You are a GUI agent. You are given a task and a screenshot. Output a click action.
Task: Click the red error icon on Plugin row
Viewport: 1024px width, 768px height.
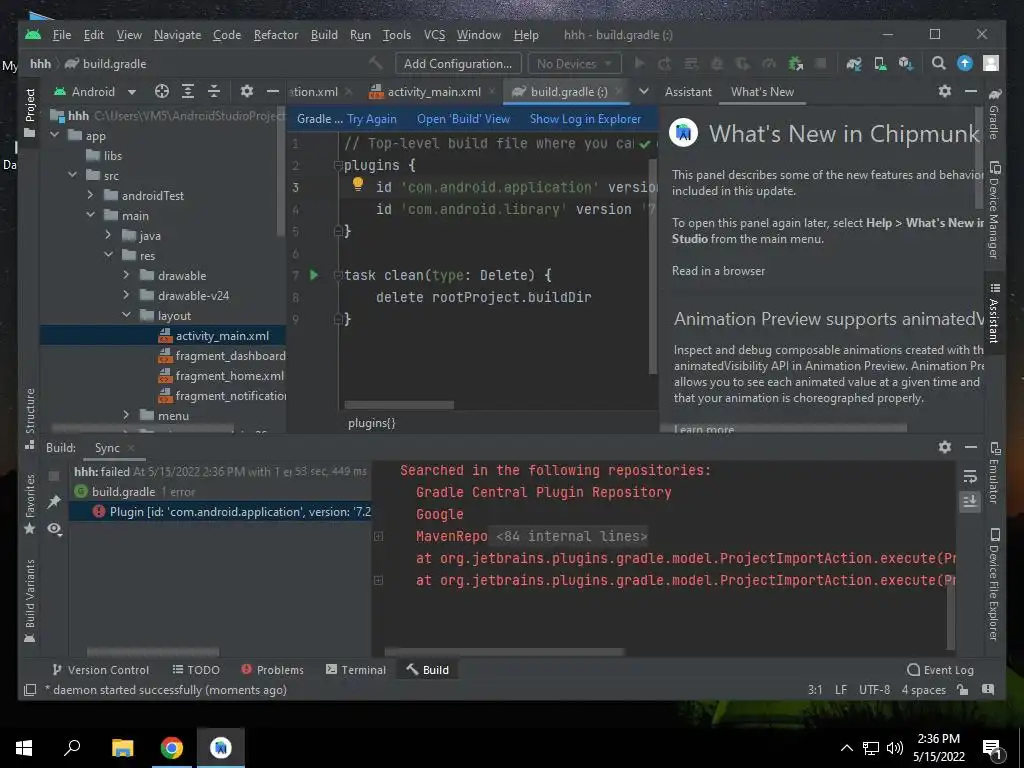click(x=99, y=511)
